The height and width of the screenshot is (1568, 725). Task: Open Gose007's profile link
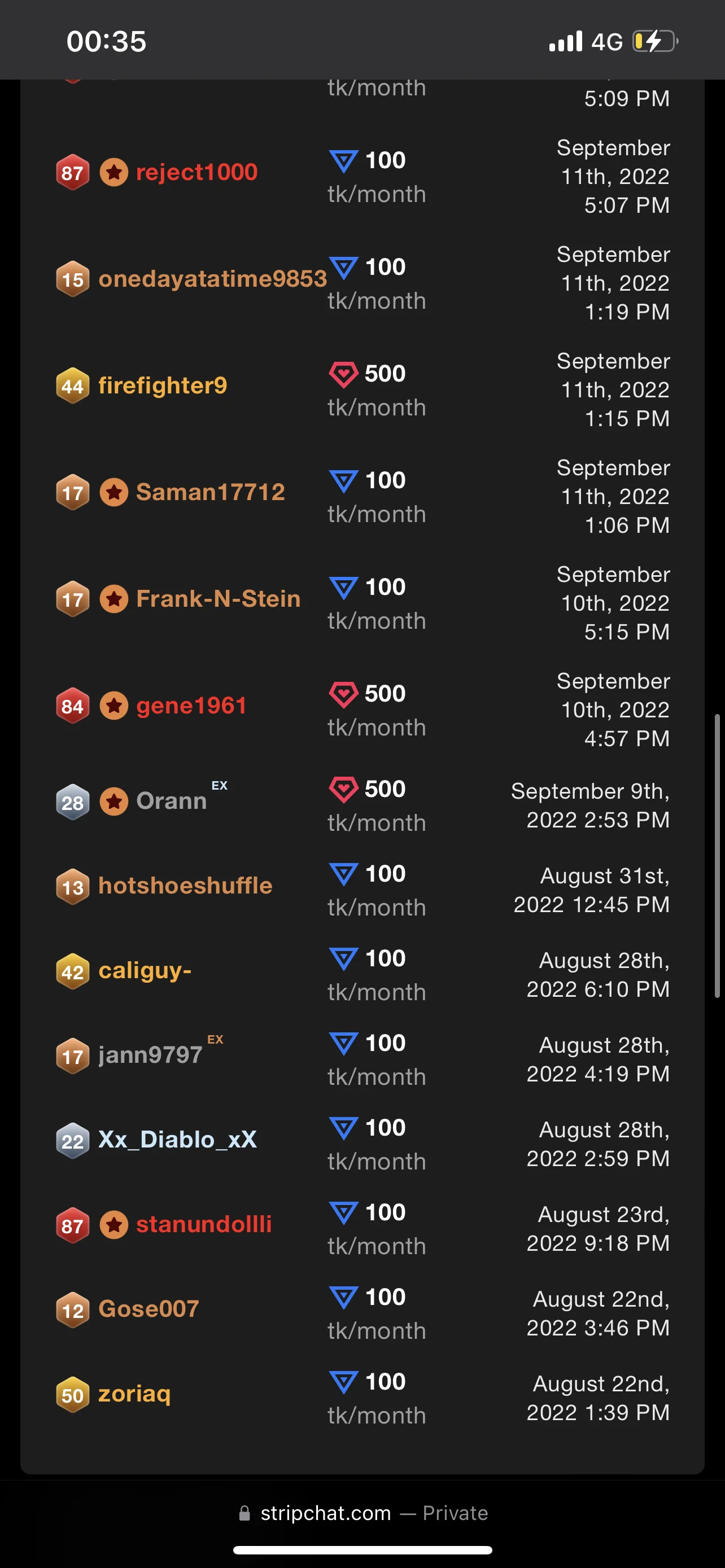[x=149, y=1309]
